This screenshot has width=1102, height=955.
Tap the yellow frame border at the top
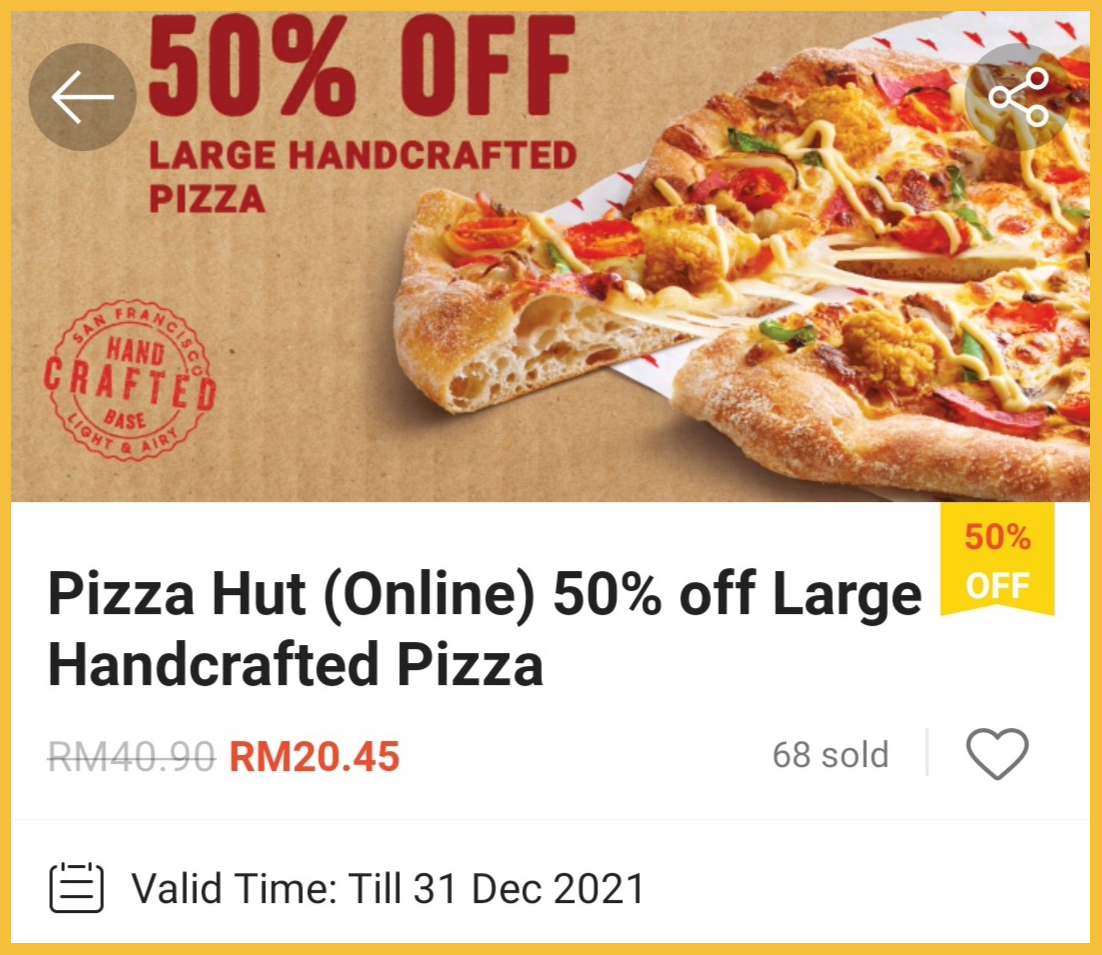[x=551, y=6]
